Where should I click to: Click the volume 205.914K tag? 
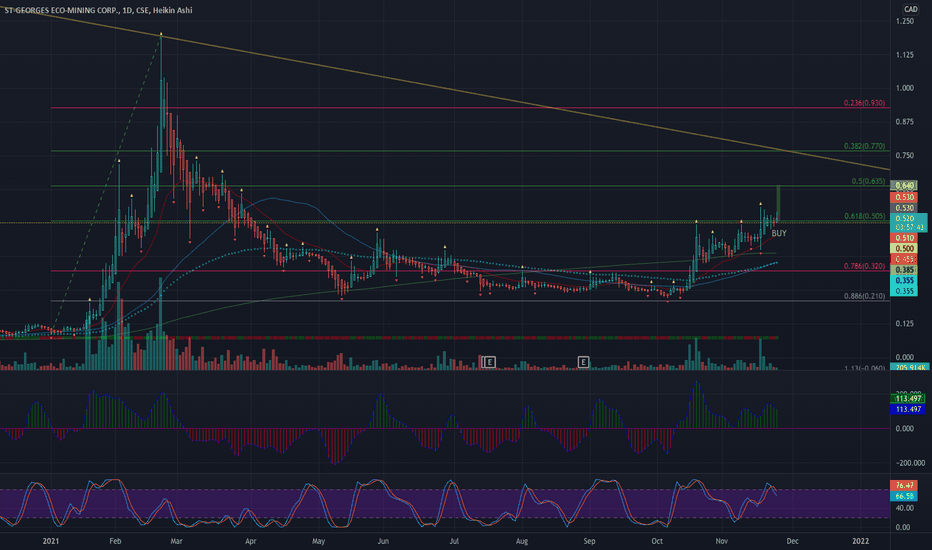(x=909, y=367)
